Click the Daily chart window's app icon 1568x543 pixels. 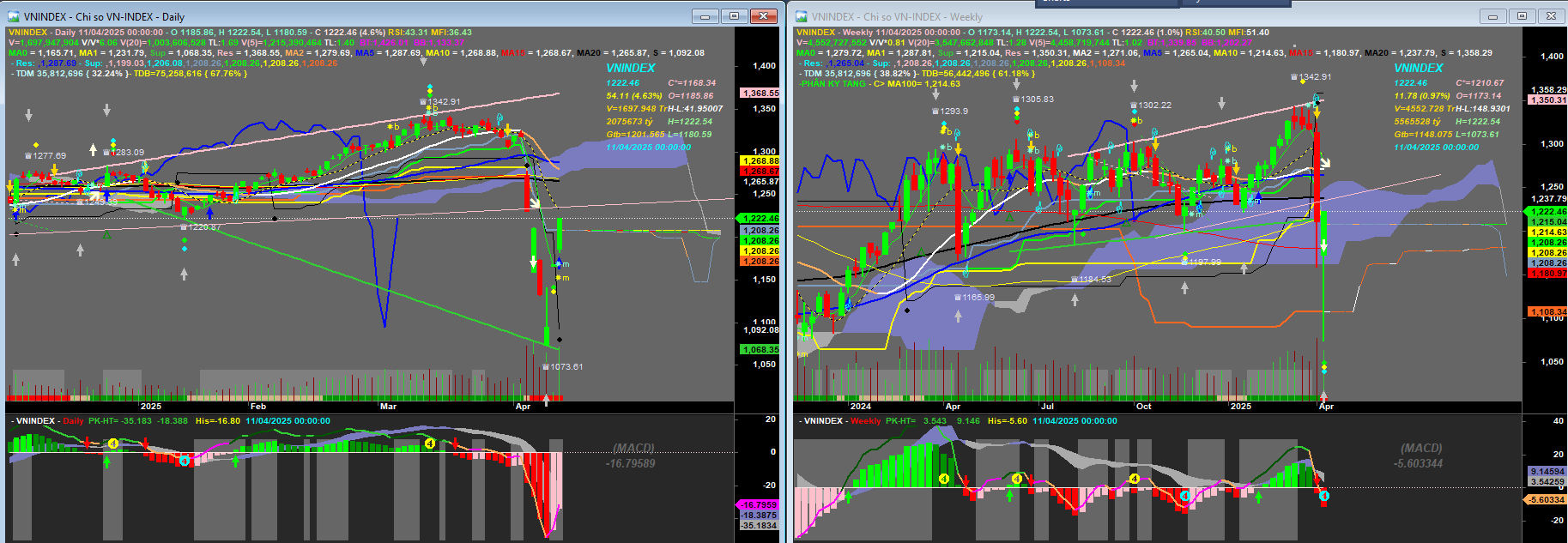[13, 16]
